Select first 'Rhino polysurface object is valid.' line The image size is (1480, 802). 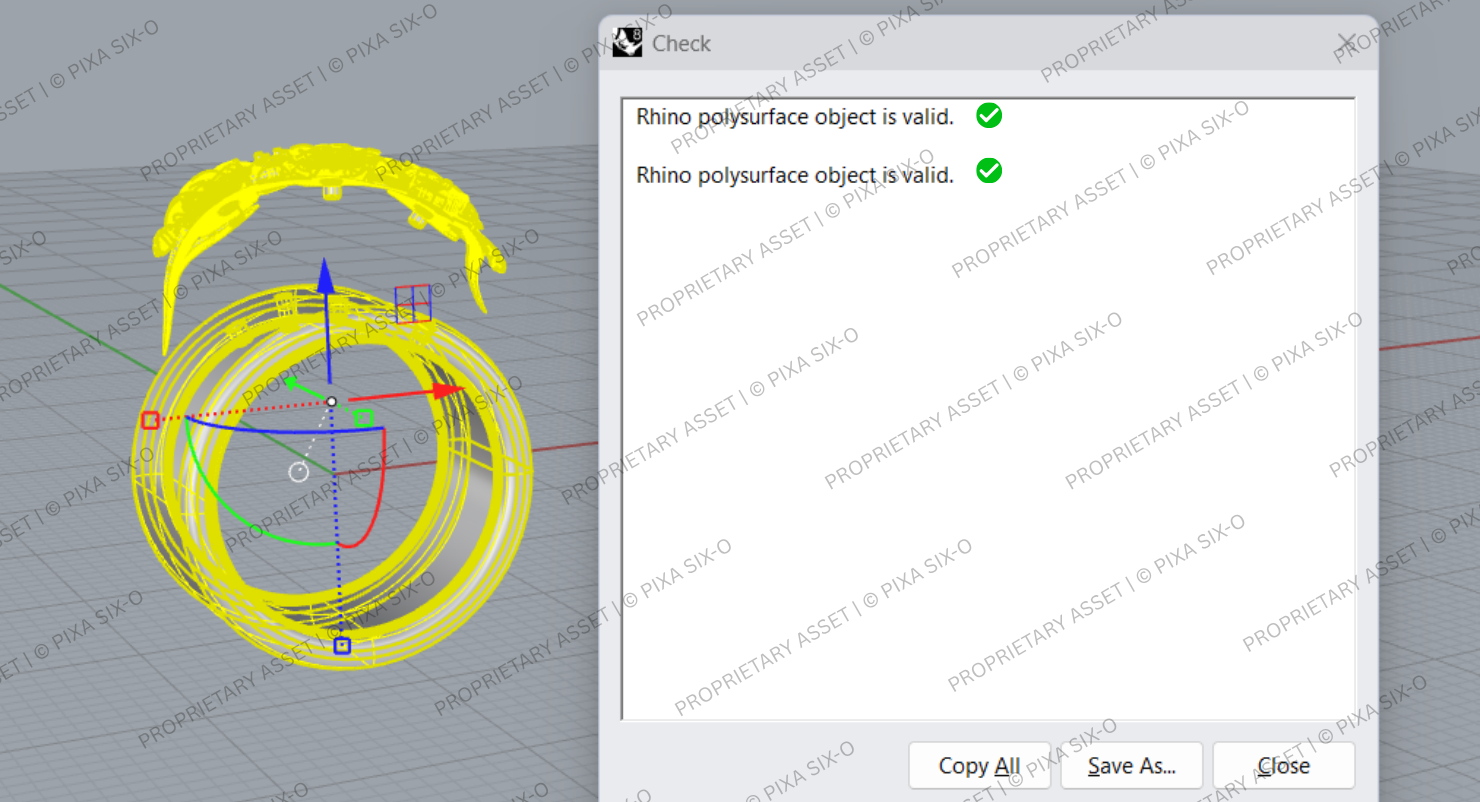[x=795, y=117]
